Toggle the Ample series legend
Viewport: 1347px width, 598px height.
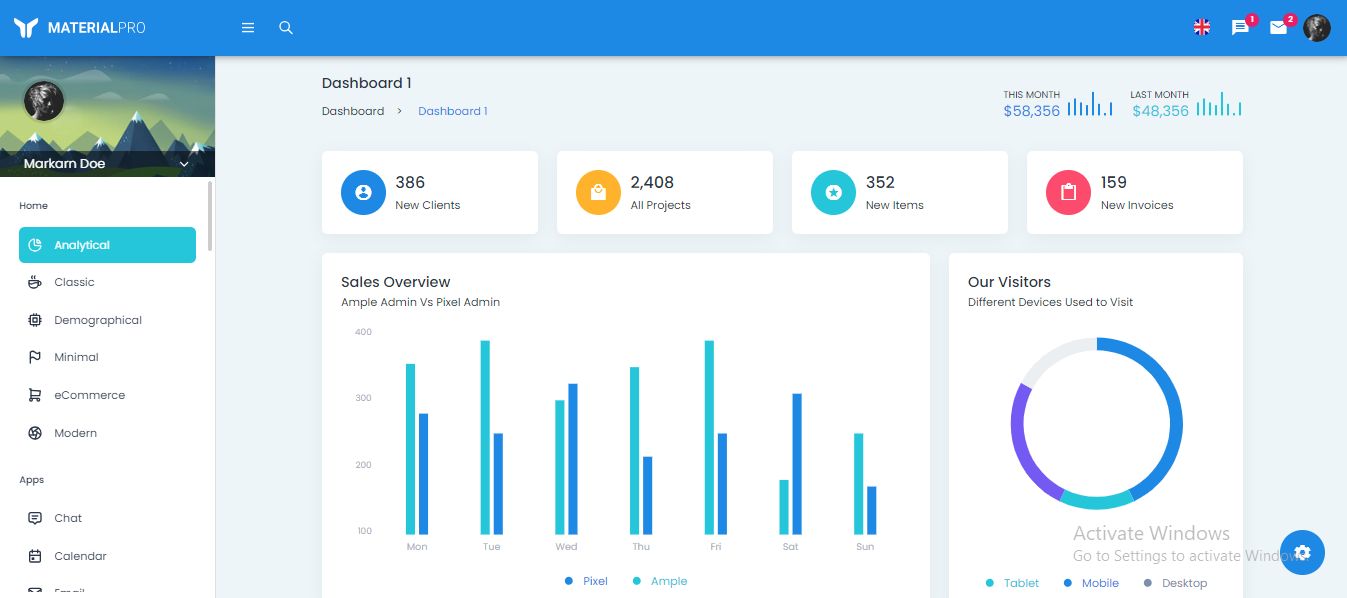660,581
